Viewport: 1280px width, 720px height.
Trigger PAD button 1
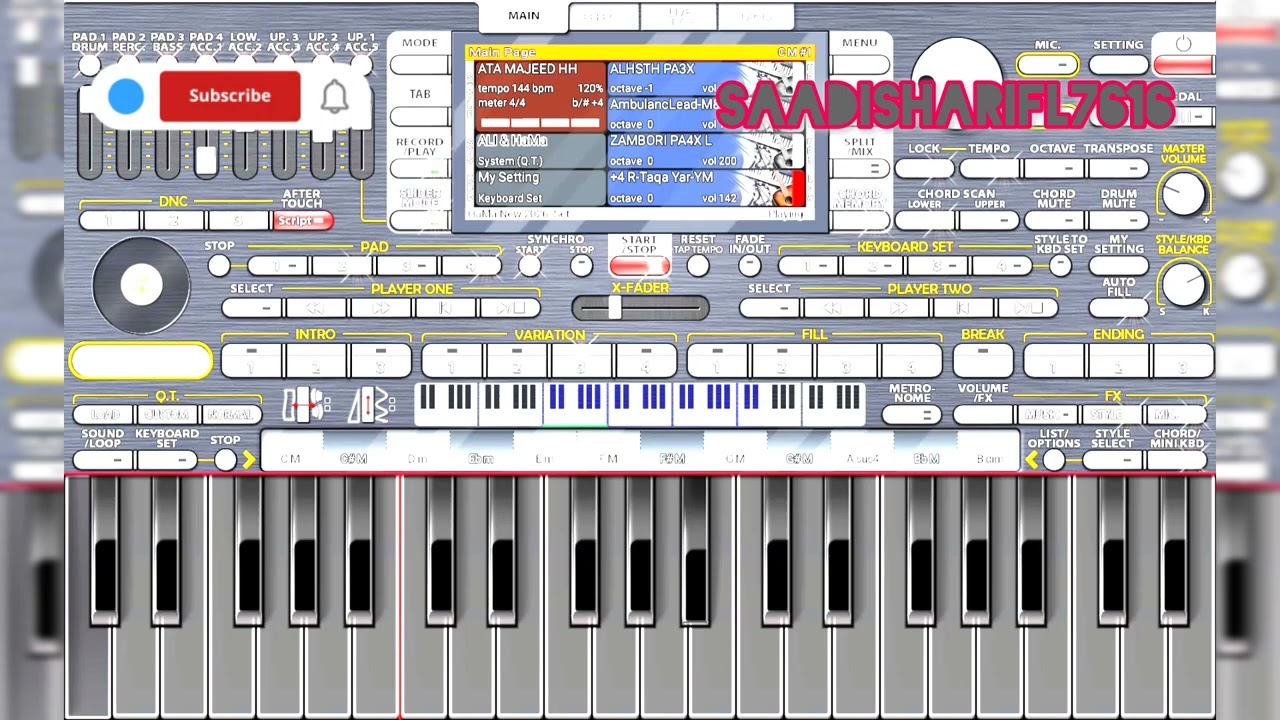(277, 266)
